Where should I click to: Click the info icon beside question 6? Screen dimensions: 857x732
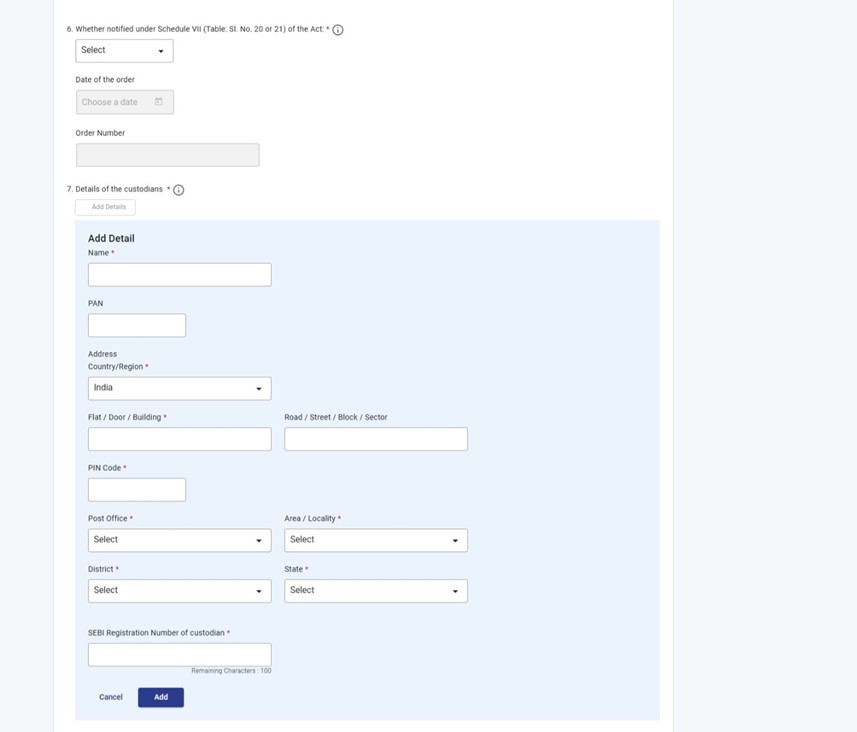(337, 30)
